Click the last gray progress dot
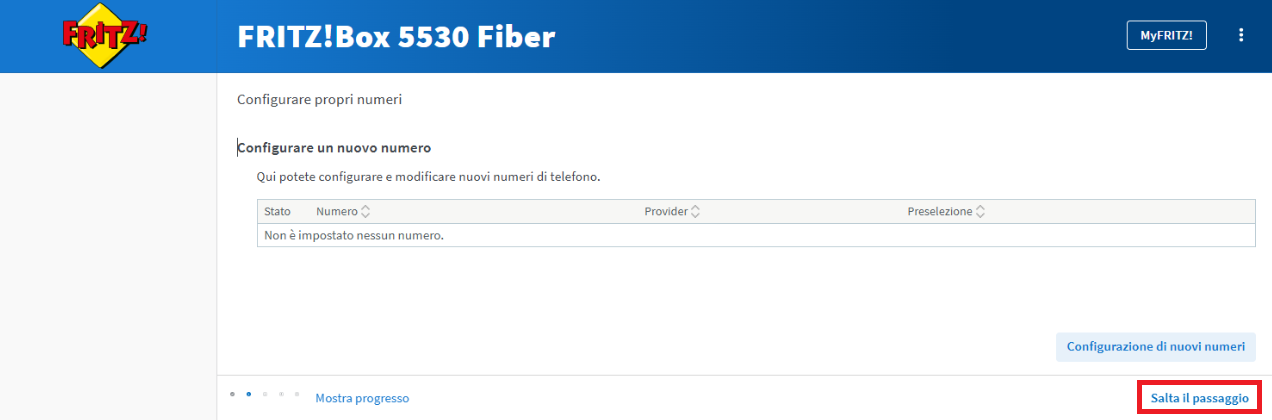 click(x=297, y=394)
